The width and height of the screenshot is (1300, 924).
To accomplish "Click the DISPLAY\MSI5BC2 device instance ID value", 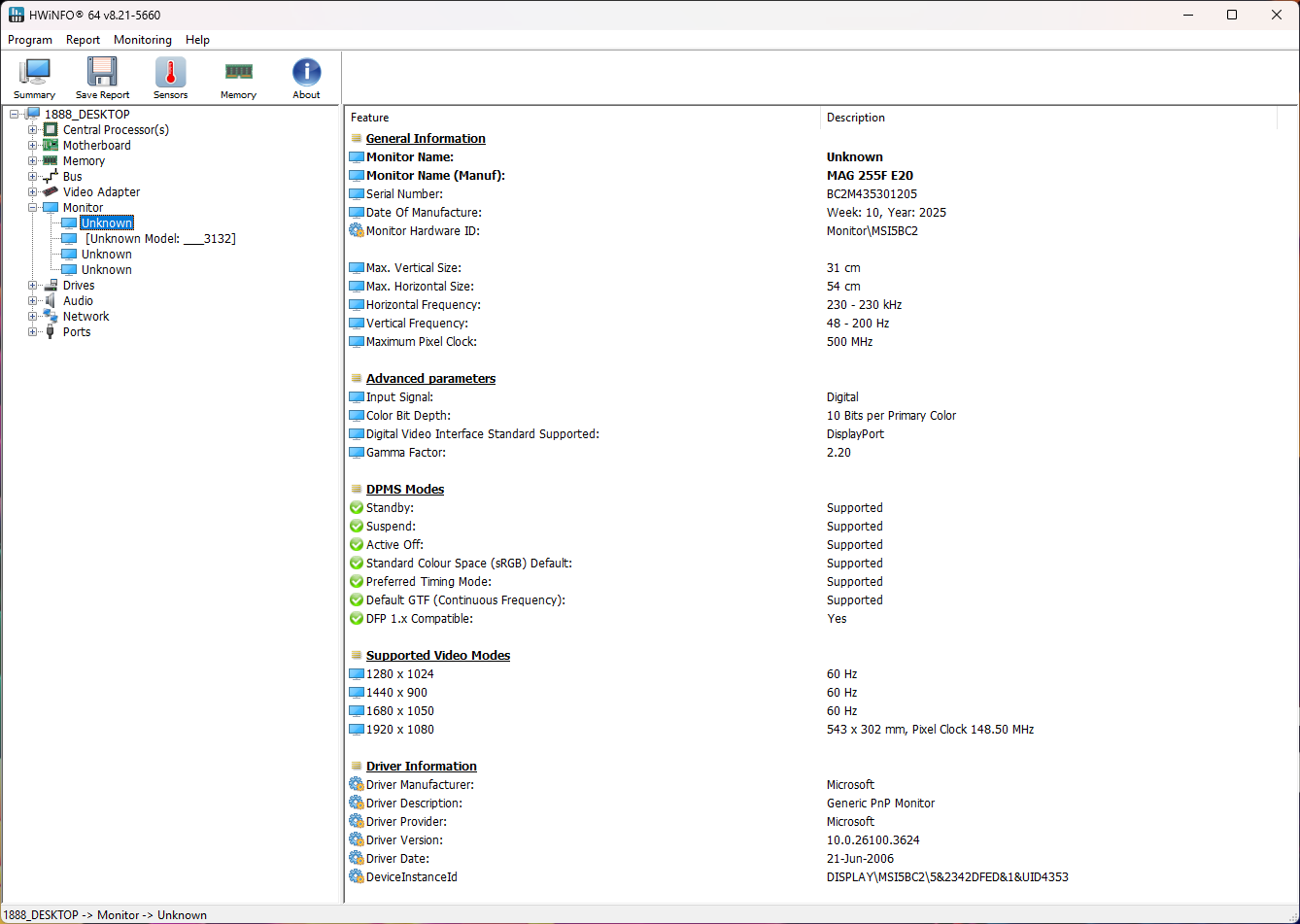I will click(x=947, y=877).
